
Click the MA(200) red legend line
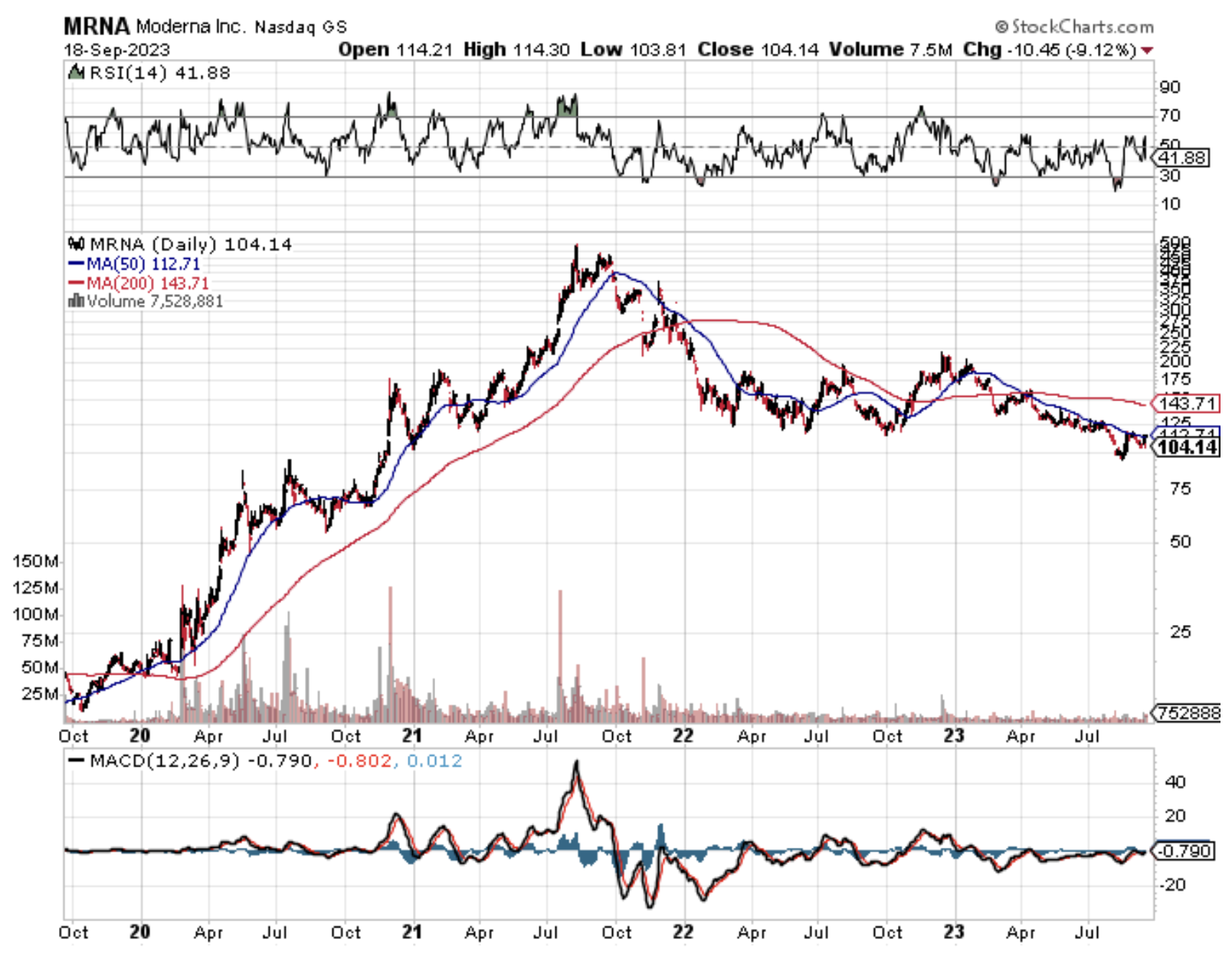(76, 283)
